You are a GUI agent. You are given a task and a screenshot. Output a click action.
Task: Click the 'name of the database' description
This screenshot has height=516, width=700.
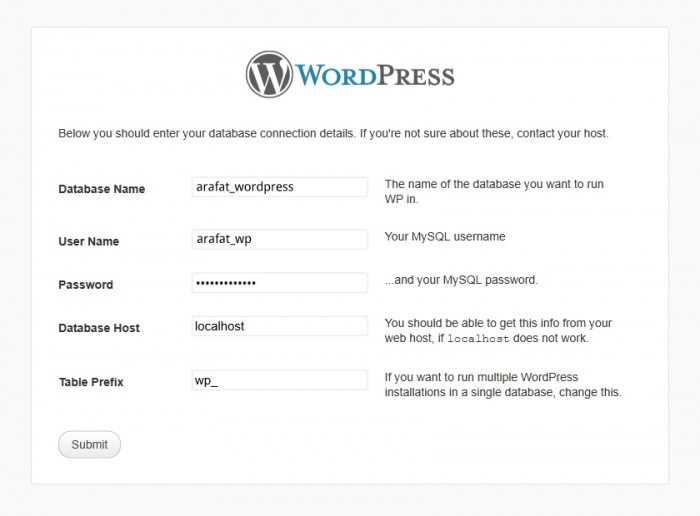pyautogui.click(x=494, y=191)
